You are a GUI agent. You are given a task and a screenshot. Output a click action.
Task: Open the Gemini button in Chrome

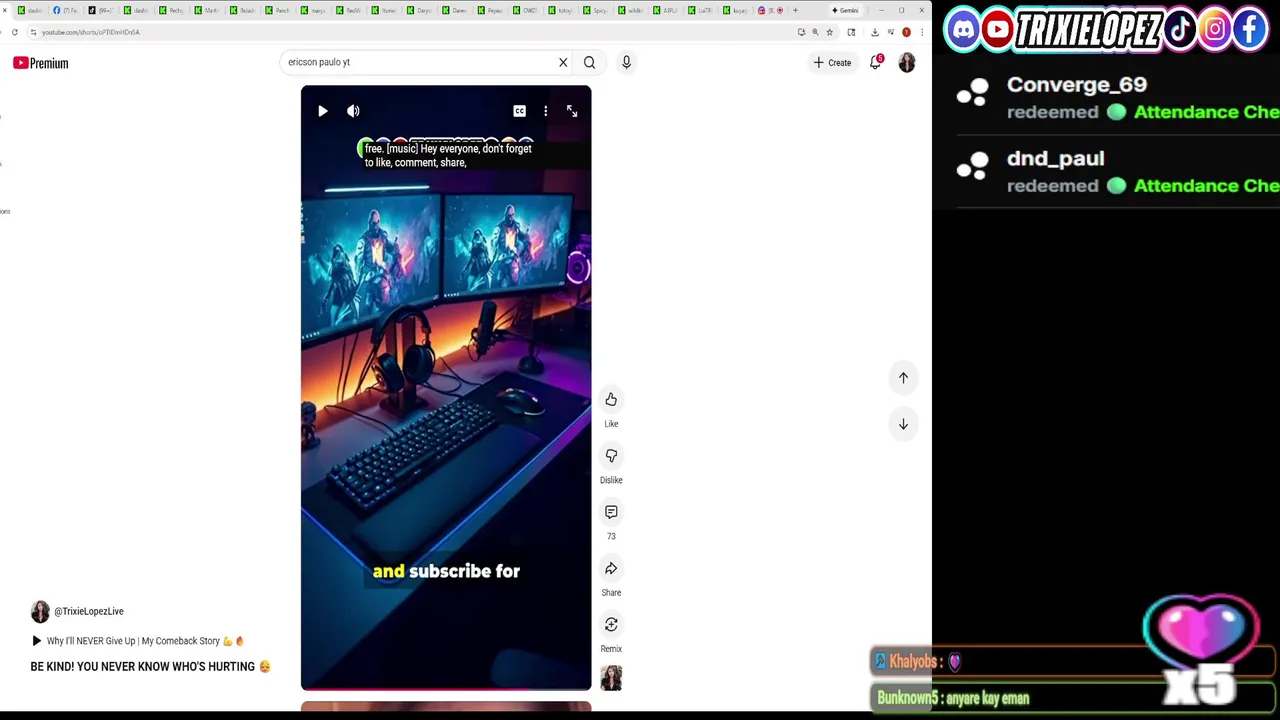(846, 10)
